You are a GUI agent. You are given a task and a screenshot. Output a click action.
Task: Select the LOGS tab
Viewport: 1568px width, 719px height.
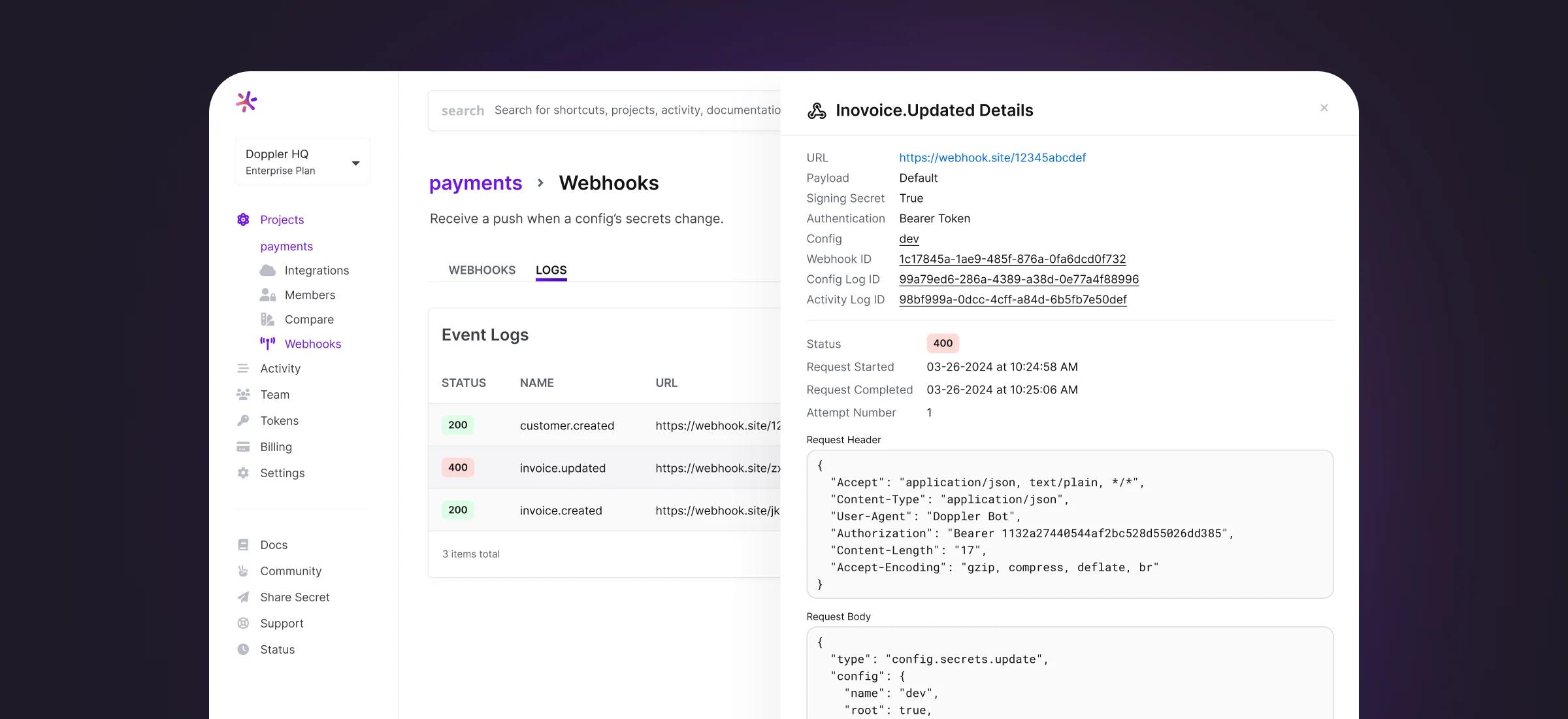coord(551,270)
